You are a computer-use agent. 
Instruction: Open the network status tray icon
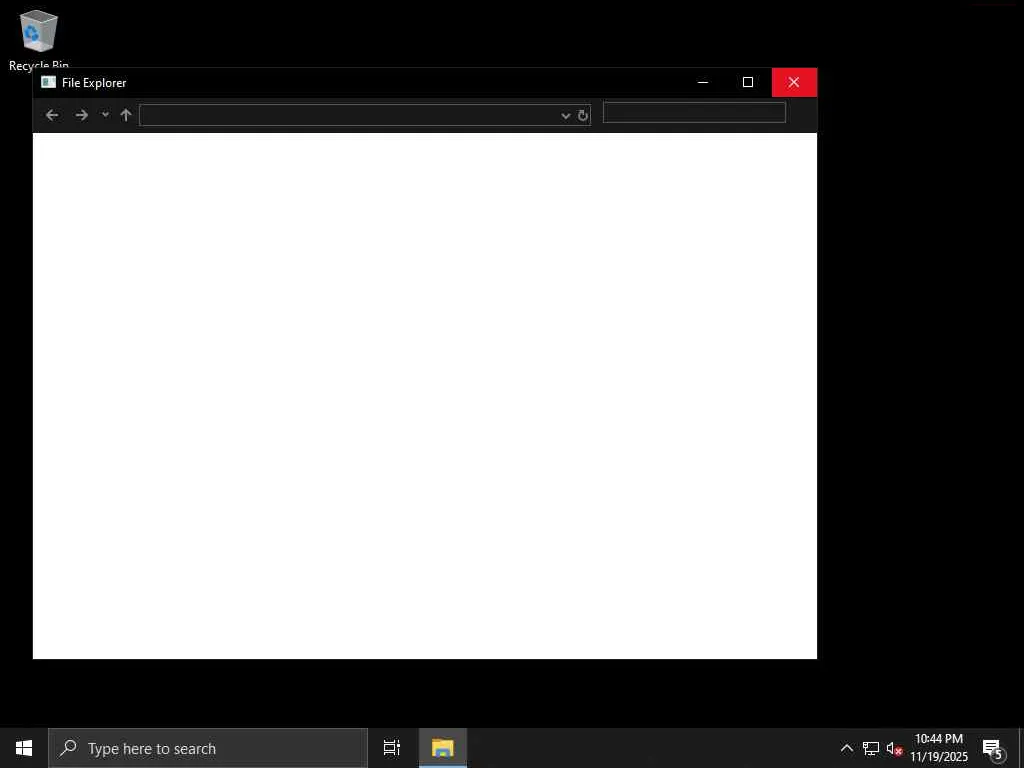[870, 748]
